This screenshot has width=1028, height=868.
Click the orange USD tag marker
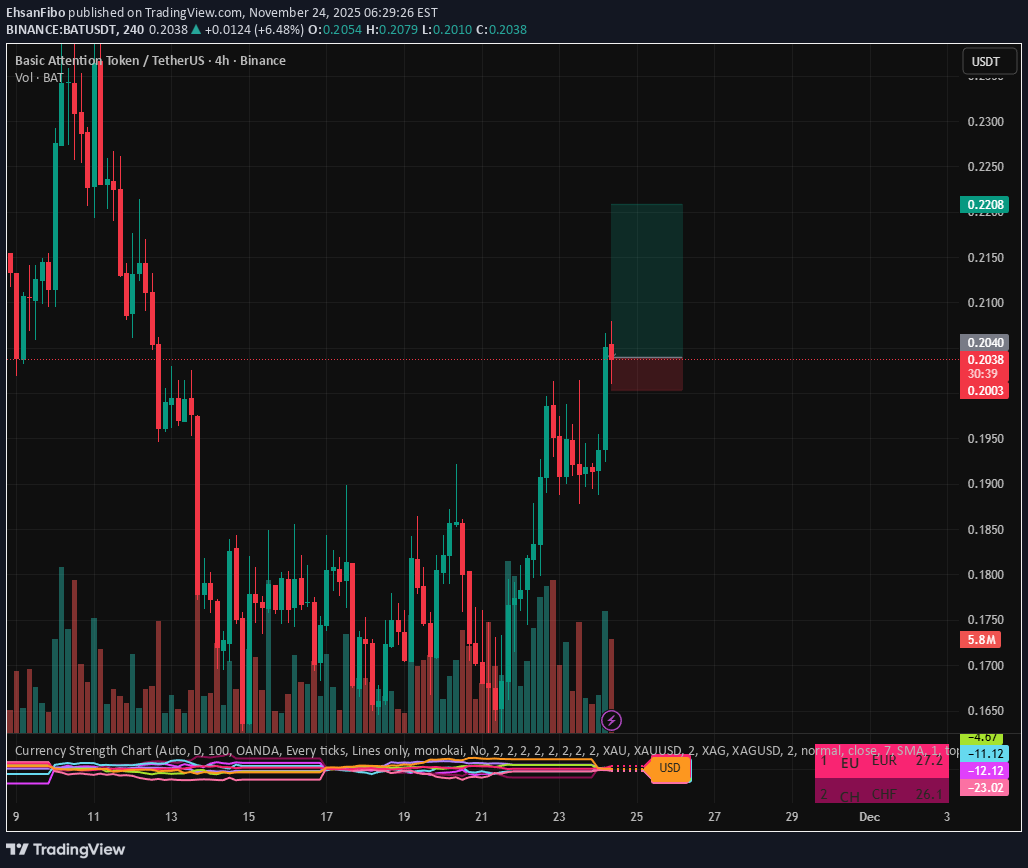pos(668,768)
